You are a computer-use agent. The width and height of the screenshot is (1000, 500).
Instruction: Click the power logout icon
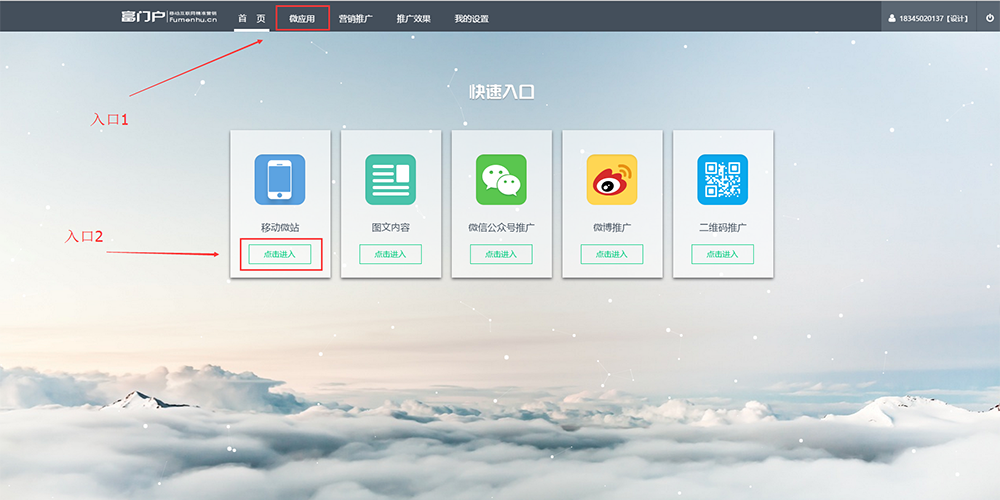(989, 18)
